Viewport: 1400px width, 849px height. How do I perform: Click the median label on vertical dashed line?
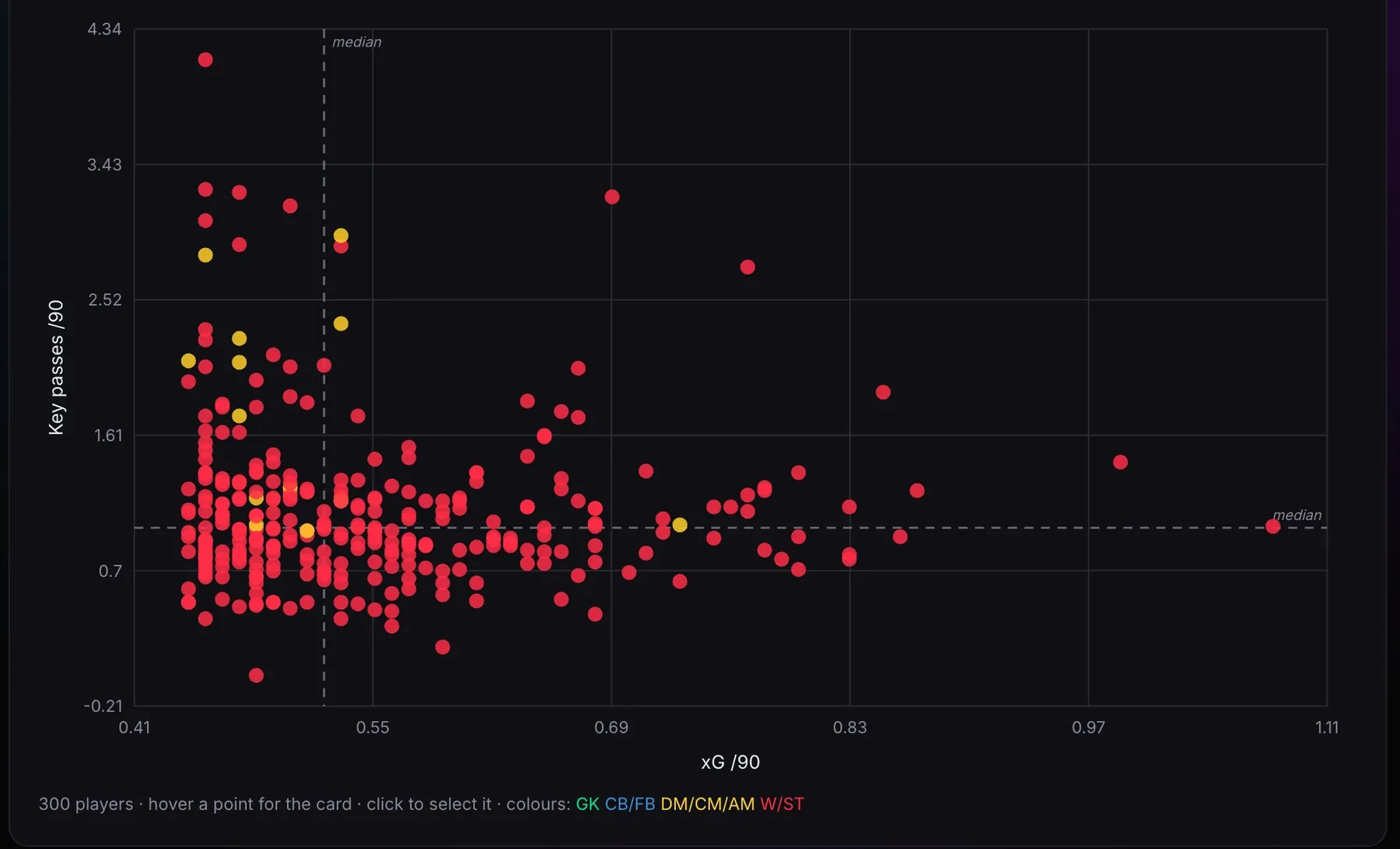coord(357,42)
